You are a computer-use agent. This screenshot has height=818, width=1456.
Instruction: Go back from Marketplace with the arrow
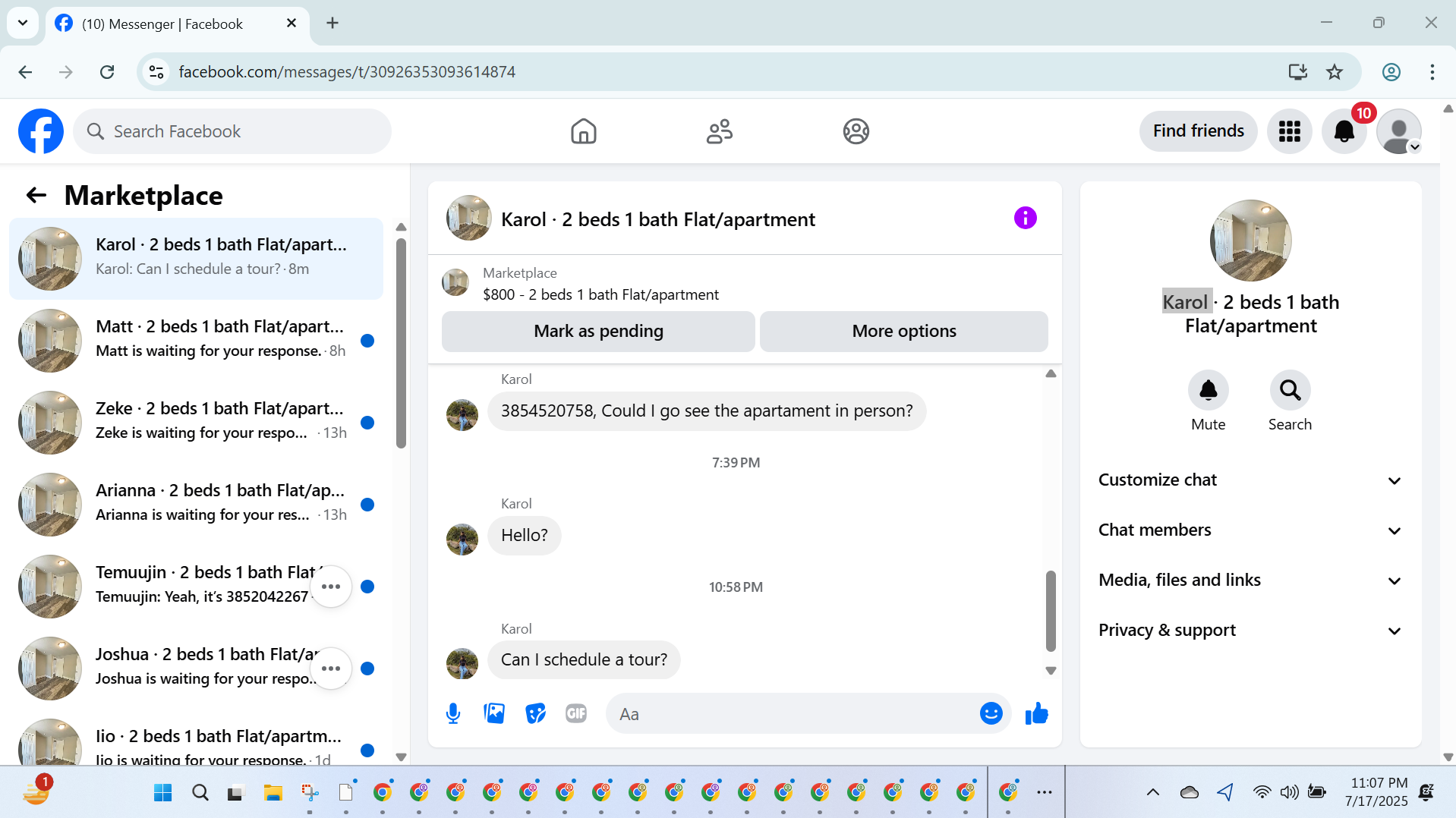[x=36, y=196]
